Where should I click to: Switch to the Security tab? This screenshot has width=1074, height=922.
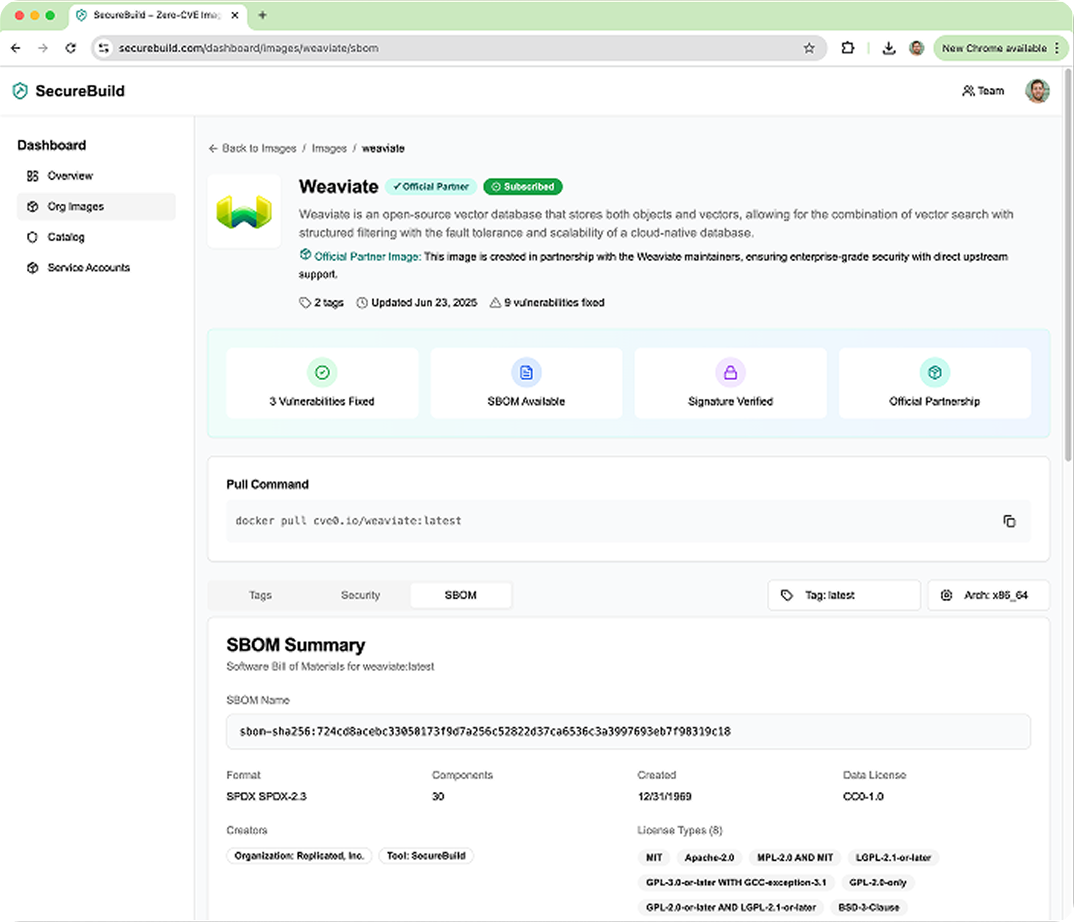360,595
